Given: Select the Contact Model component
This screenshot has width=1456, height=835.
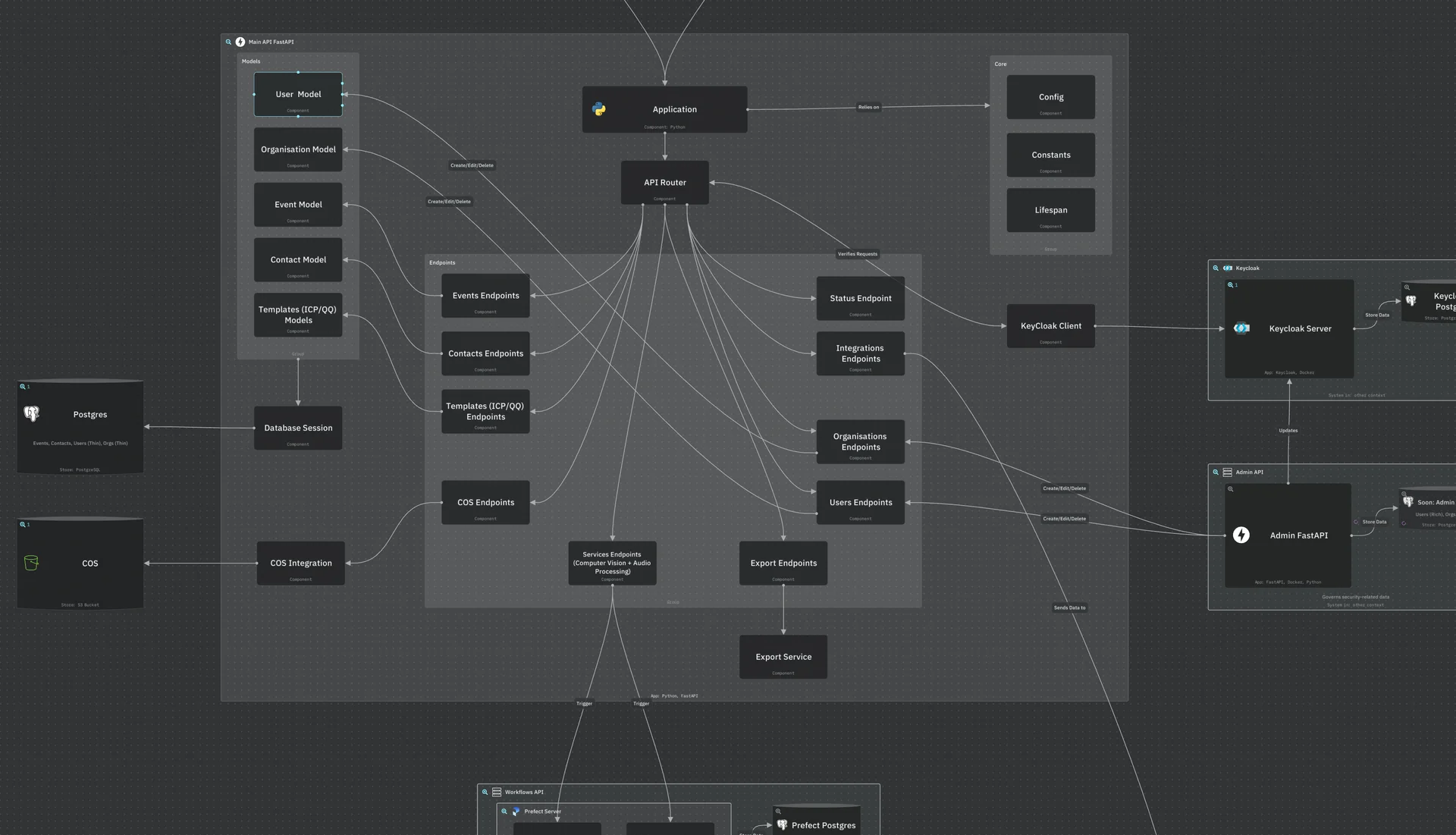Looking at the screenshot, I should 297,259.
